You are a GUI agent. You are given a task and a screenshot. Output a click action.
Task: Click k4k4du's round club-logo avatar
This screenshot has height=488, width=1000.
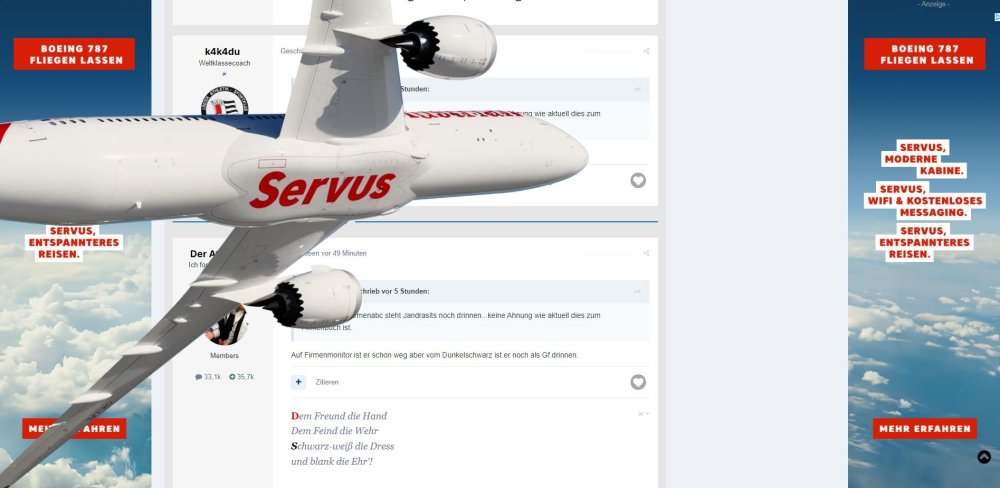point(224,102)
